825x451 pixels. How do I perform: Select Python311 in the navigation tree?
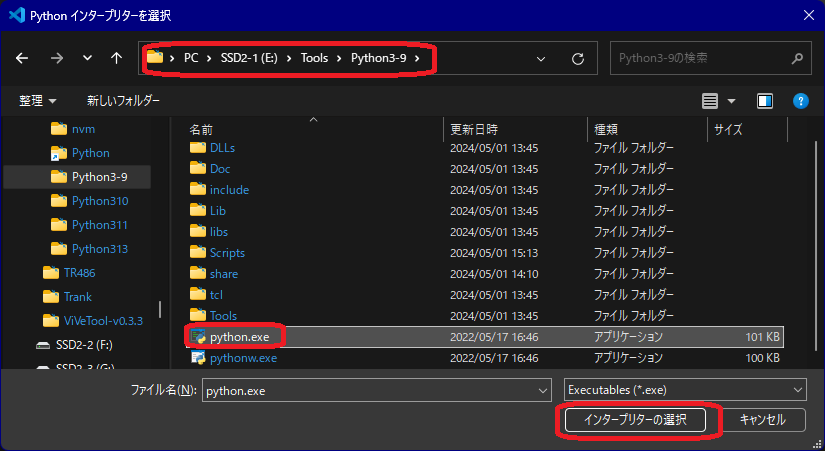click(x=89, y=225)
